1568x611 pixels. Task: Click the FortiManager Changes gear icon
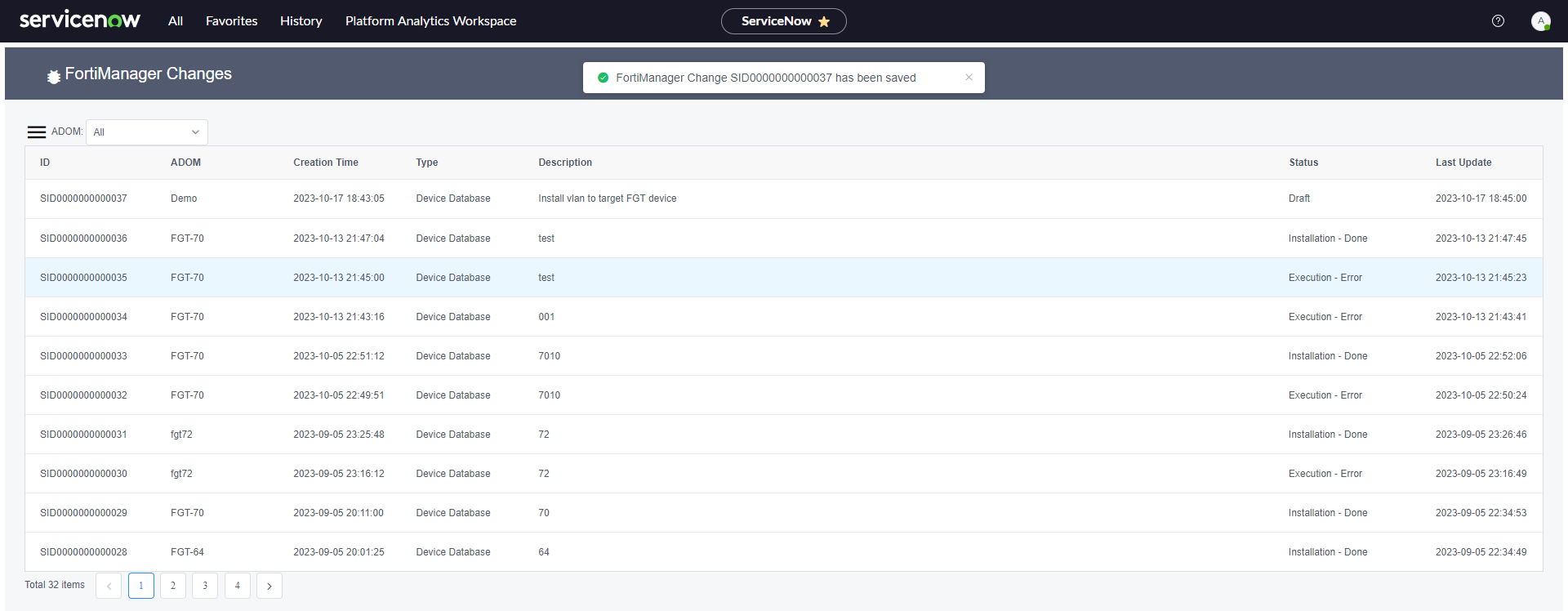click(x=54, y=76)
